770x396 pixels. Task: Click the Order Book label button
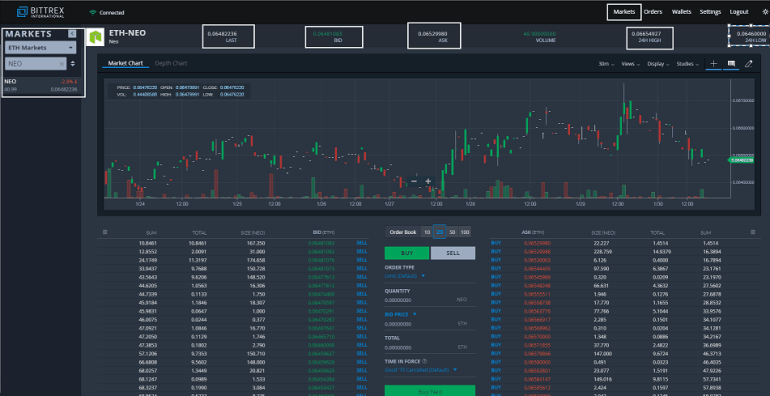pyautogui.click(x=403, y=232)
